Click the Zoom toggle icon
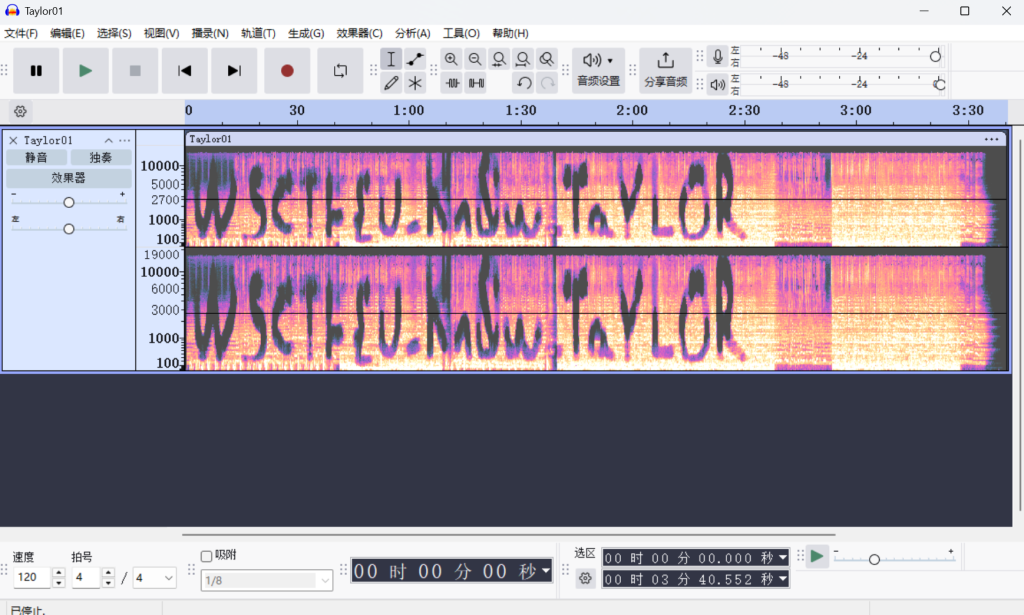The width and height of the screenshot is (1024, 615). (x=547, y=59)
